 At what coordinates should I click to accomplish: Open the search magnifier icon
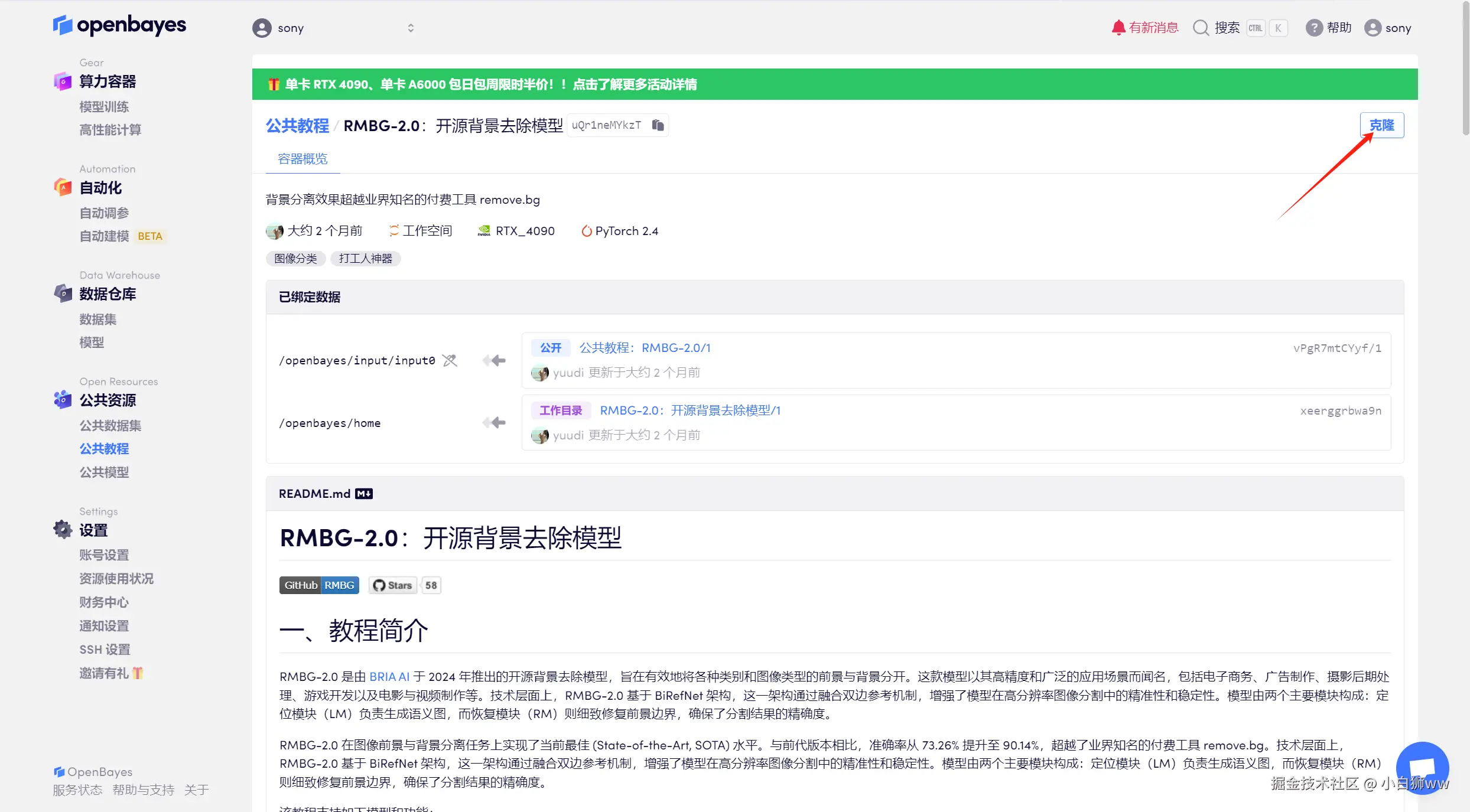click(1201, 28)
